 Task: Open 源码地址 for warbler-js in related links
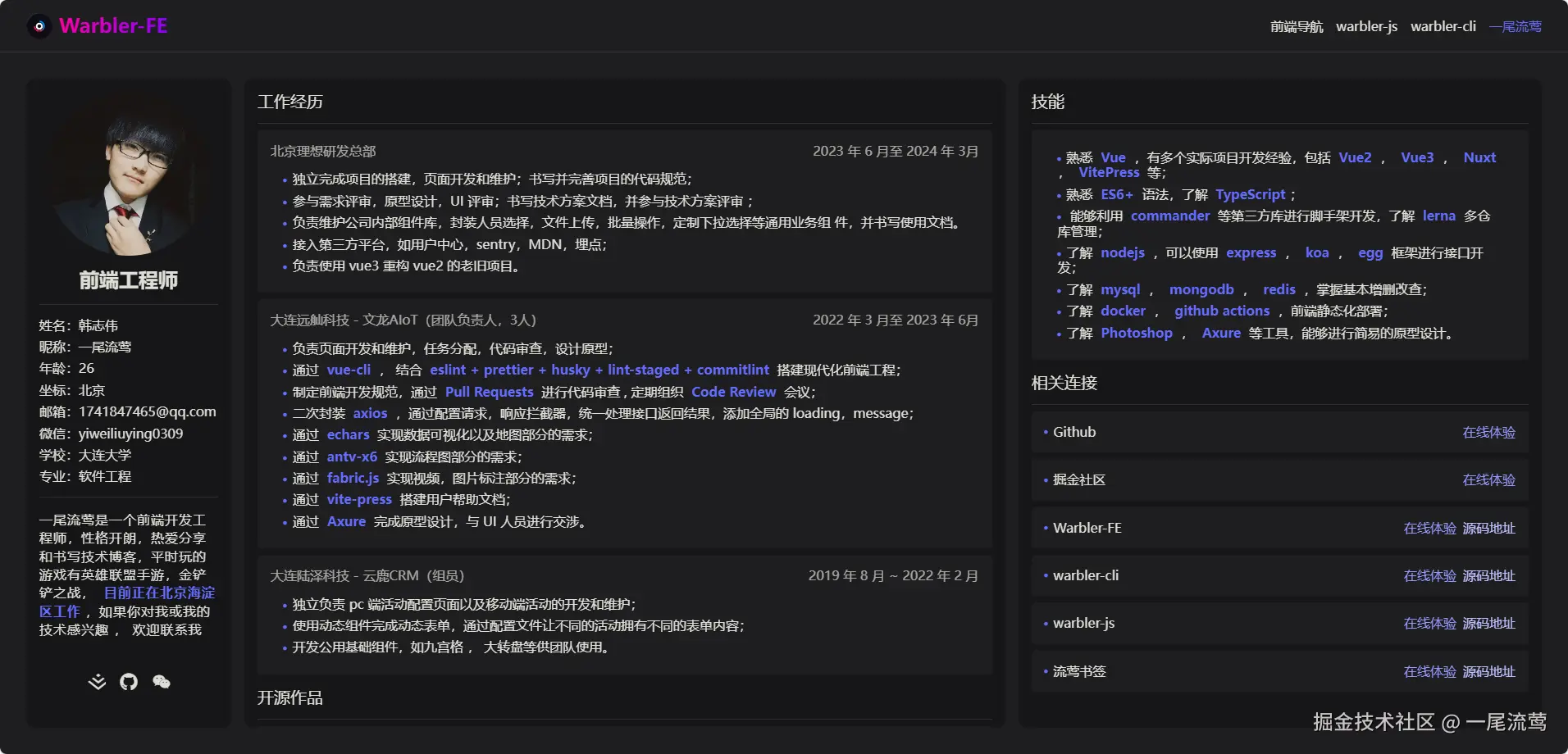[x=1489, y=623]
